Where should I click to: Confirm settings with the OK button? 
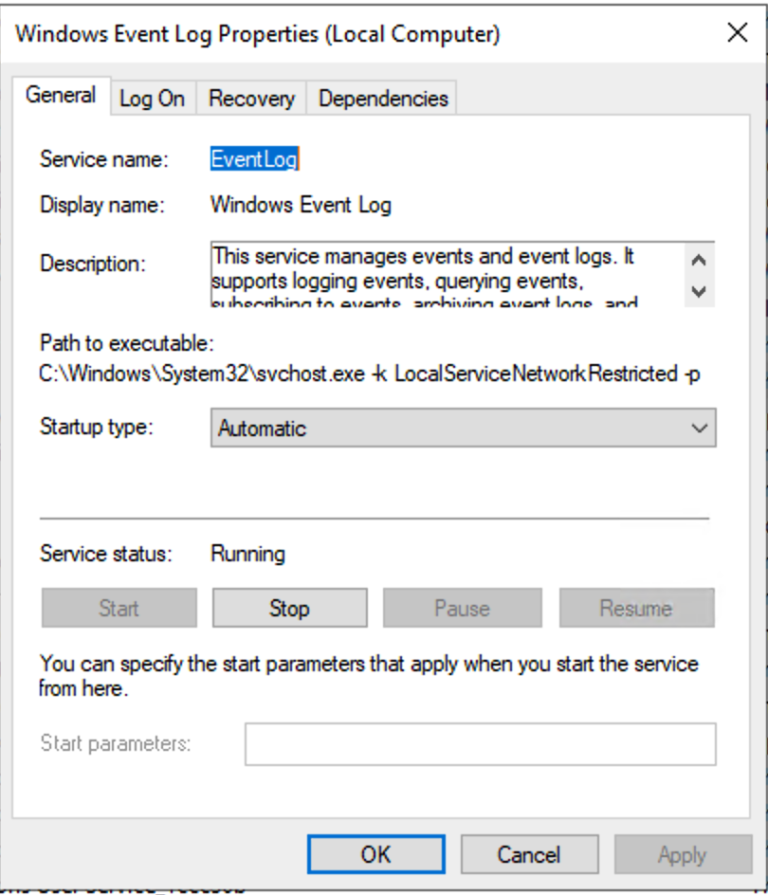click(x=375, y=853)
